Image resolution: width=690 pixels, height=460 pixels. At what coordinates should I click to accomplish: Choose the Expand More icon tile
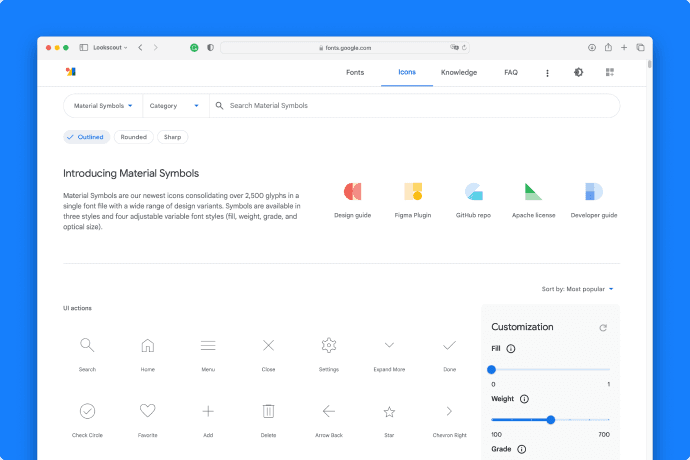point(389,345)
